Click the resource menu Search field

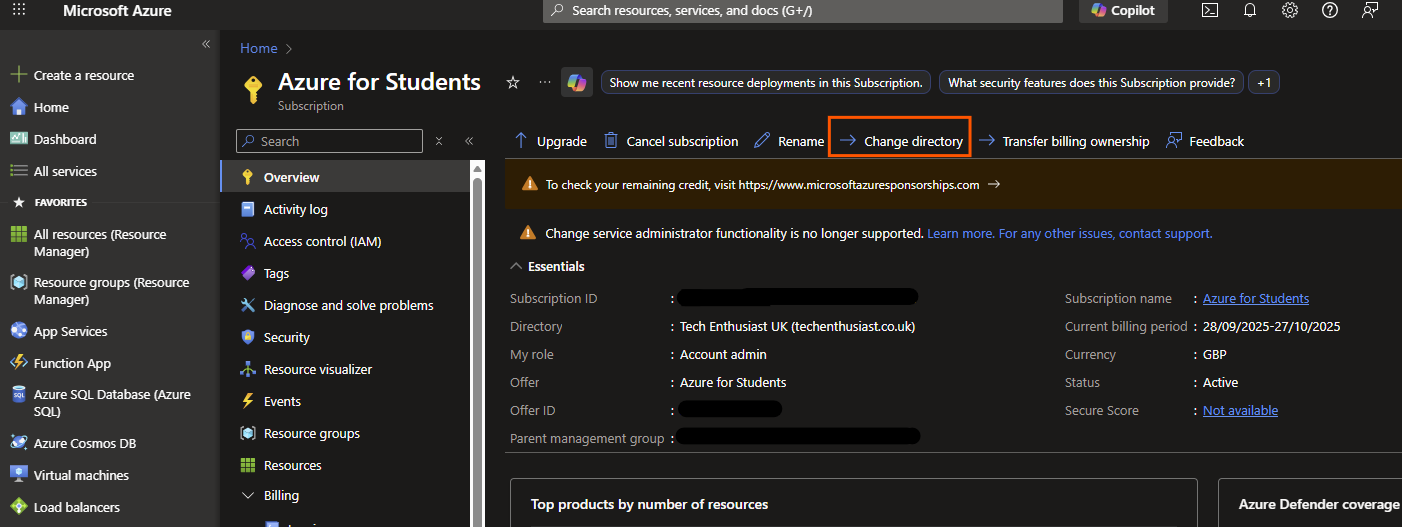pos(328,141)
